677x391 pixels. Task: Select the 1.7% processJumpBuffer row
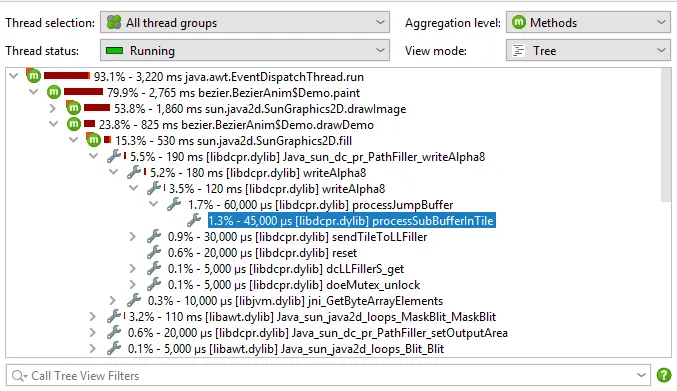tap(320, 205)
